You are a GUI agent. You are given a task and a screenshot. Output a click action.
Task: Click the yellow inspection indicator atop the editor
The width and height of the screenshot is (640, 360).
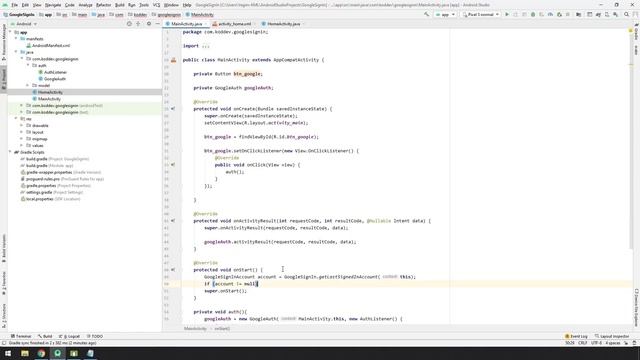631,31
